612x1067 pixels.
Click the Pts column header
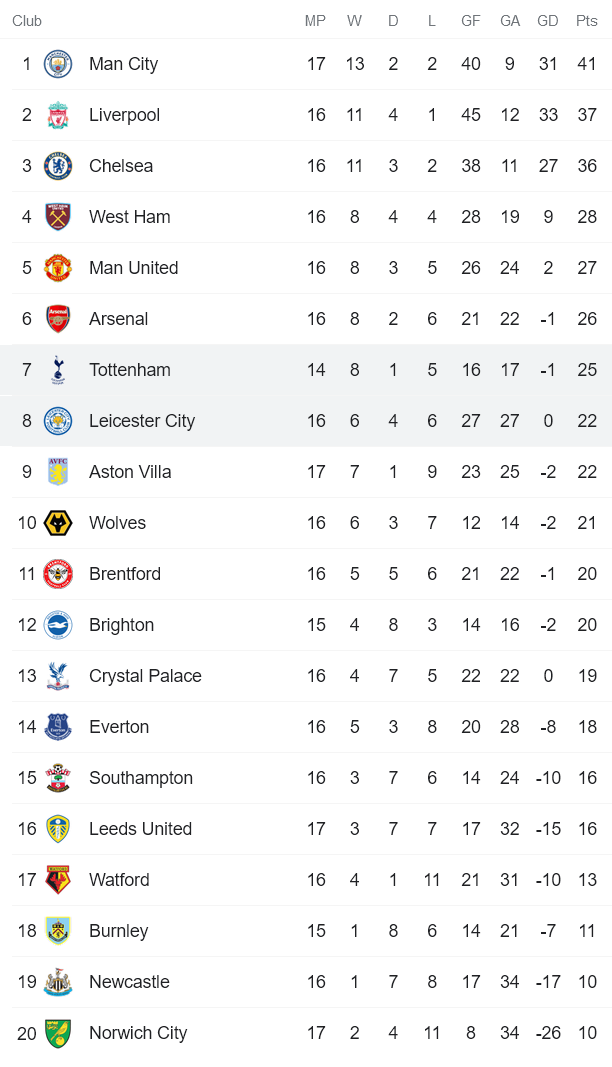point(587,21)
